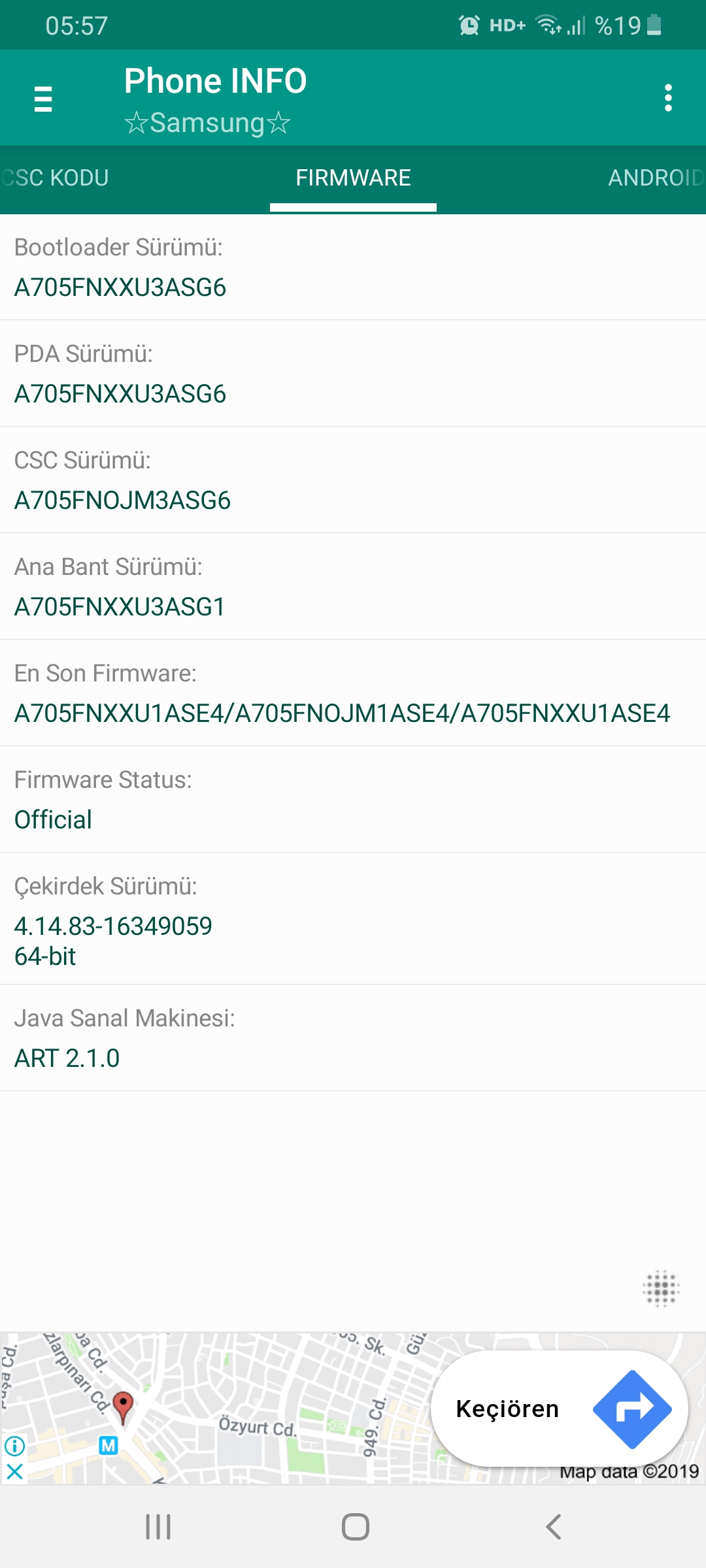
Task: Tap the blue directions arrow icon
Action: pyautogui.click(x=632, y=1409)
